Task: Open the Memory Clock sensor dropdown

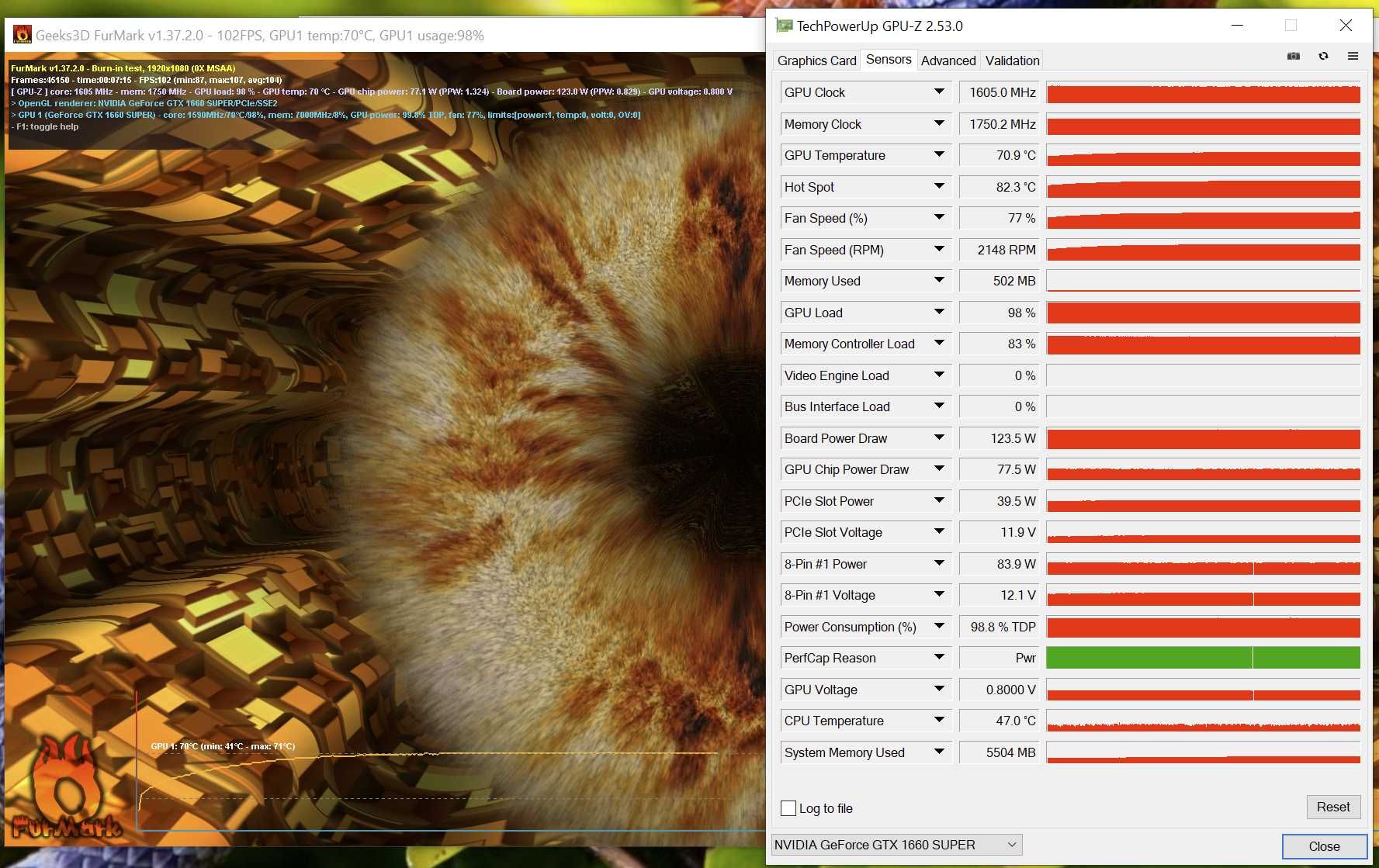Action: coord(939,124)
